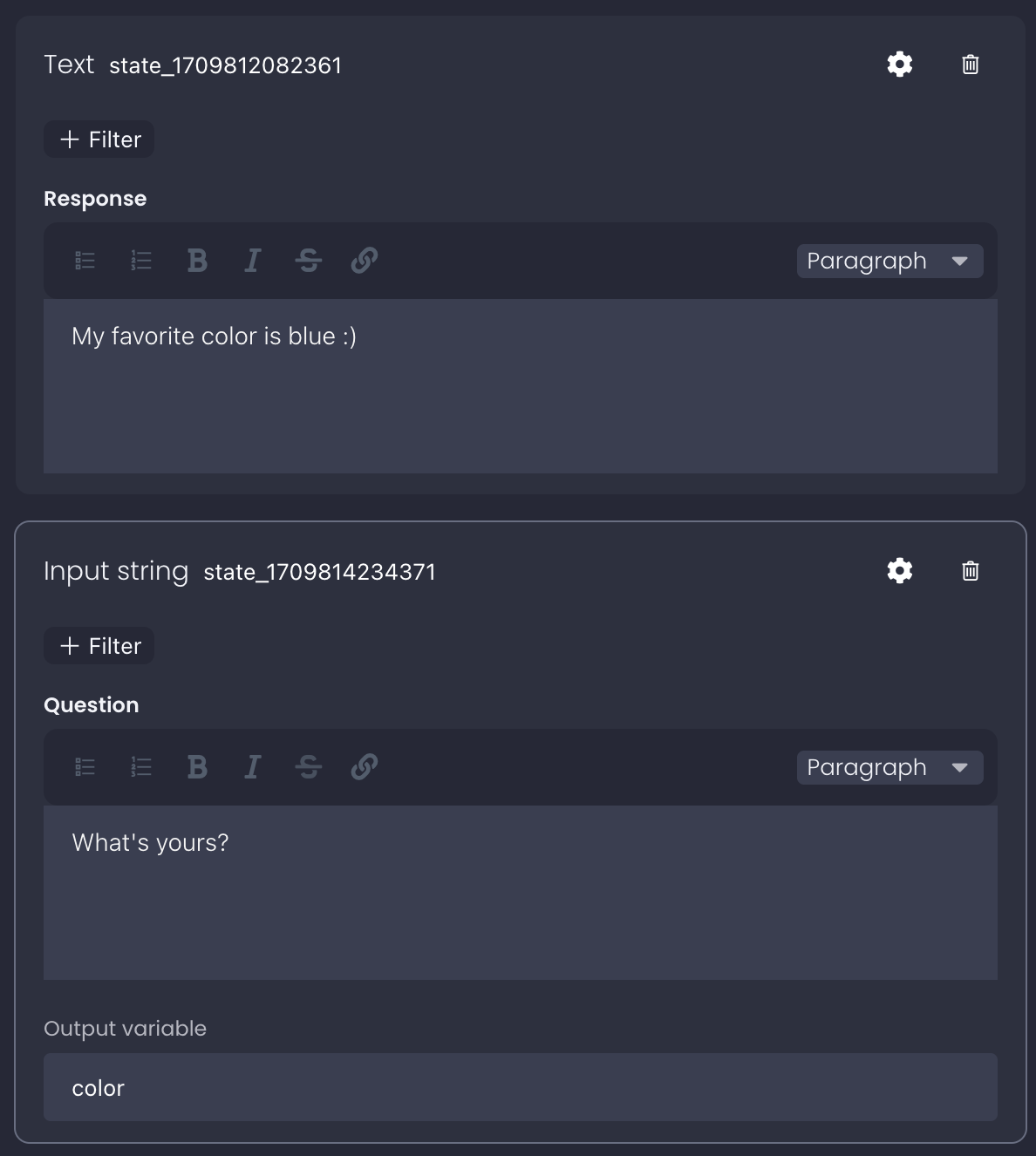
Task: Click the Output variable field containing color
Action: click(x=520, y=1088)
